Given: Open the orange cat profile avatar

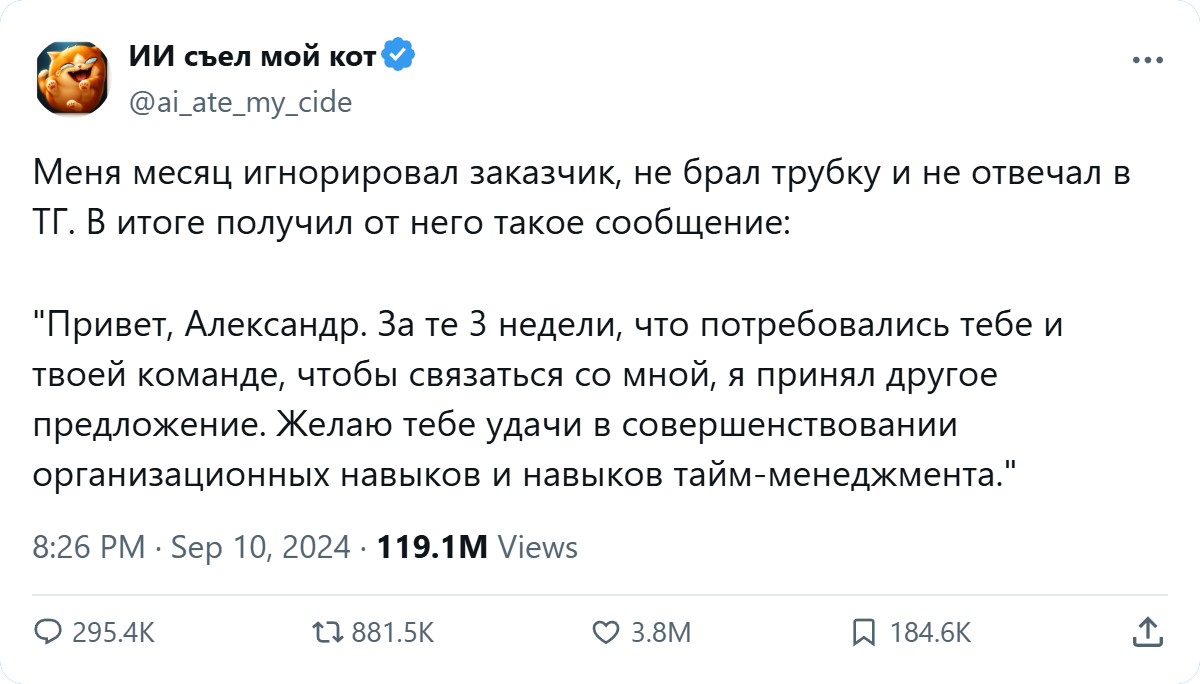Looking at the screenshot, I should (73, 79).
